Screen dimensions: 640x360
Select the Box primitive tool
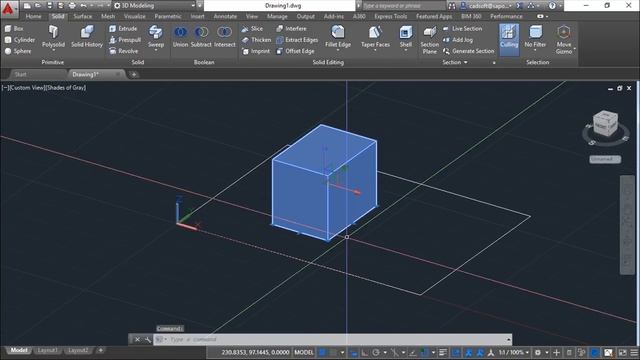click(x=14, y=29)
